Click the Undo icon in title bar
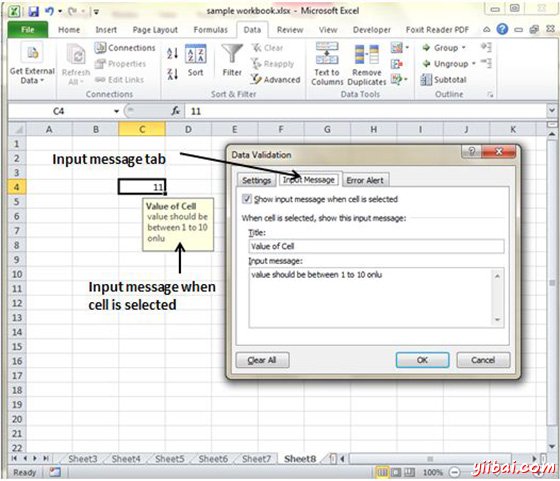Screen dimensions: 560x481 (49, 11)
